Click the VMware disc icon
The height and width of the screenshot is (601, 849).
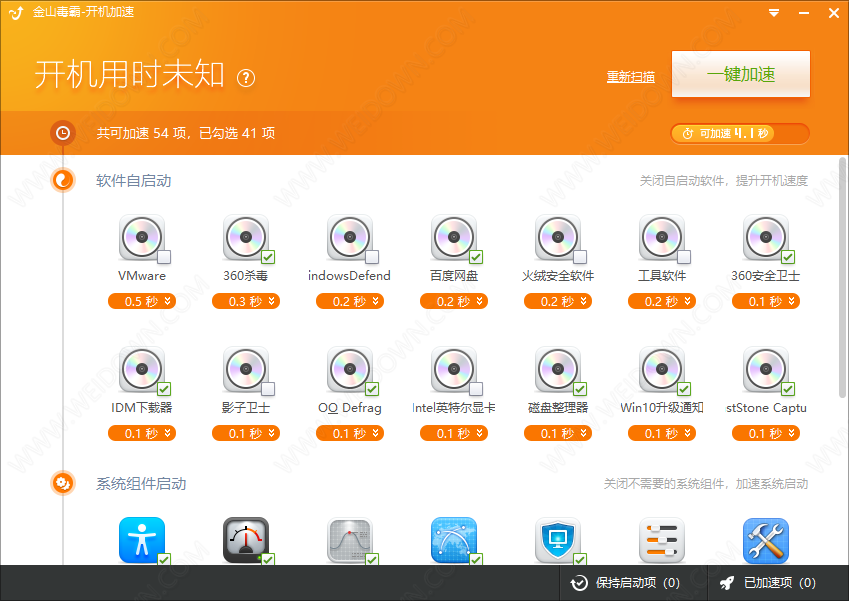[142, 237]
